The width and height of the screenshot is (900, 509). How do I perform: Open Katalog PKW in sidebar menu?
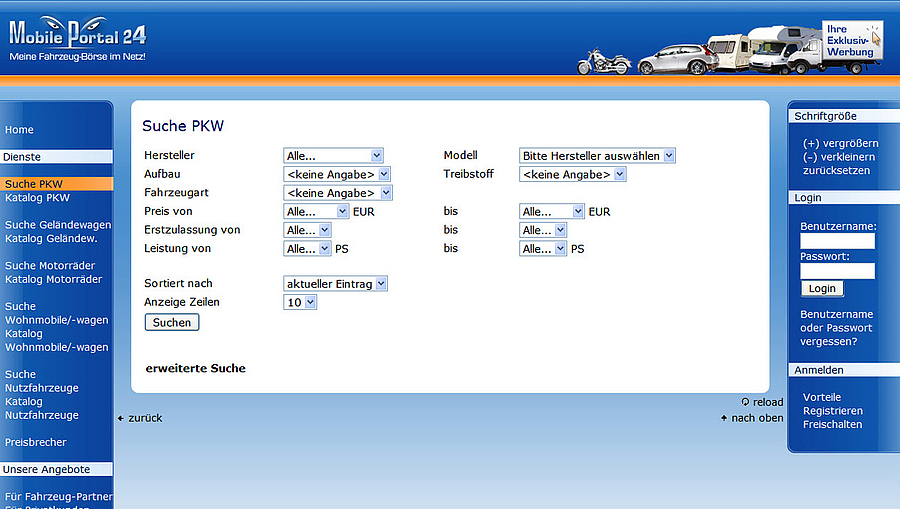[x=37, y=198]
